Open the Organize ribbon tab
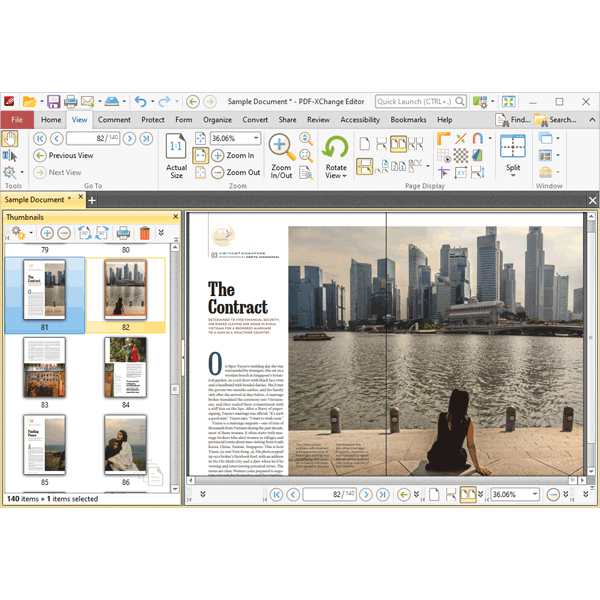The height and width of the screenshot is (600, 600). coord(217,120)
